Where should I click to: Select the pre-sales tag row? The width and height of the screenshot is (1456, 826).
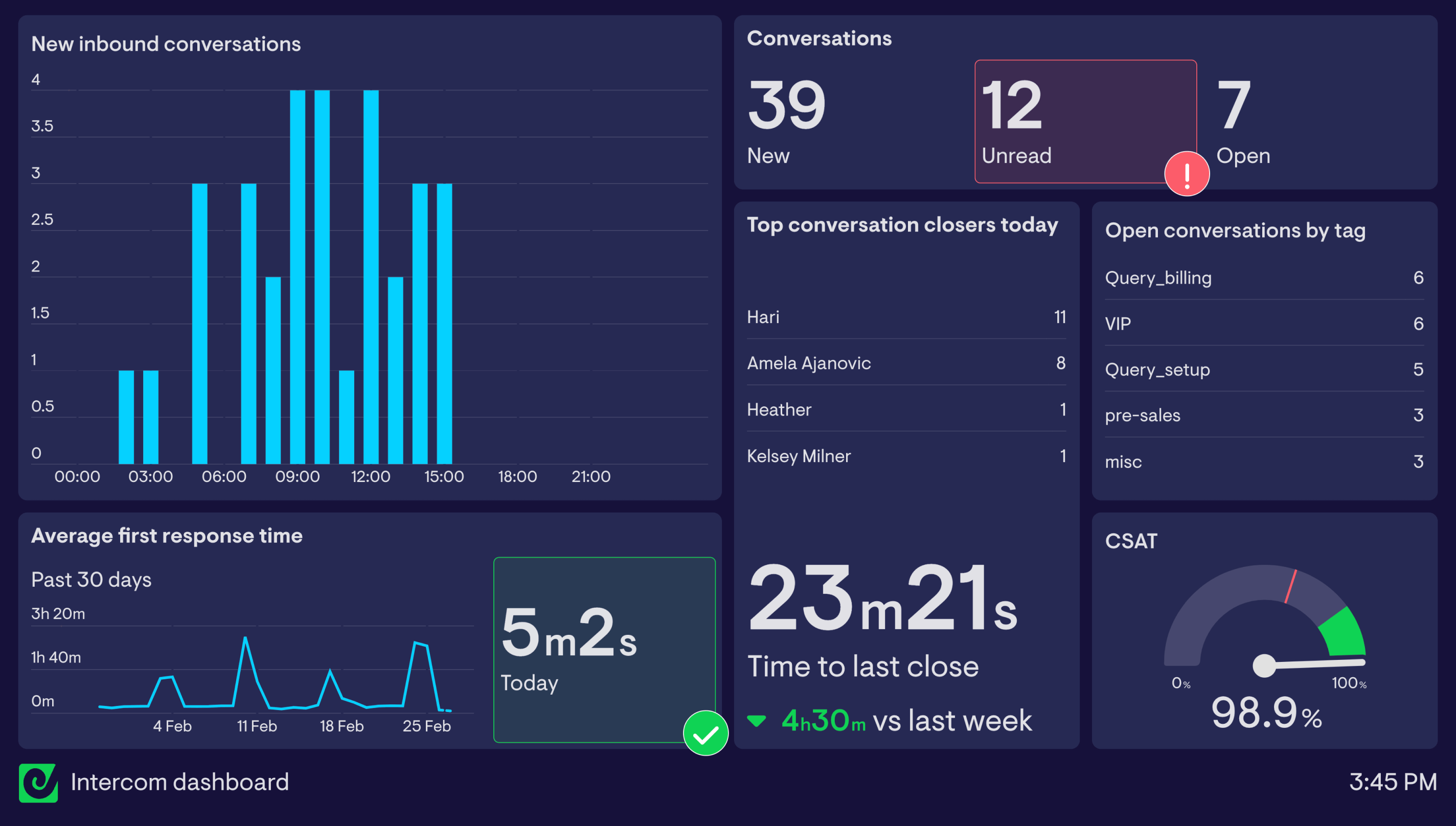[x=1264, y=415]
